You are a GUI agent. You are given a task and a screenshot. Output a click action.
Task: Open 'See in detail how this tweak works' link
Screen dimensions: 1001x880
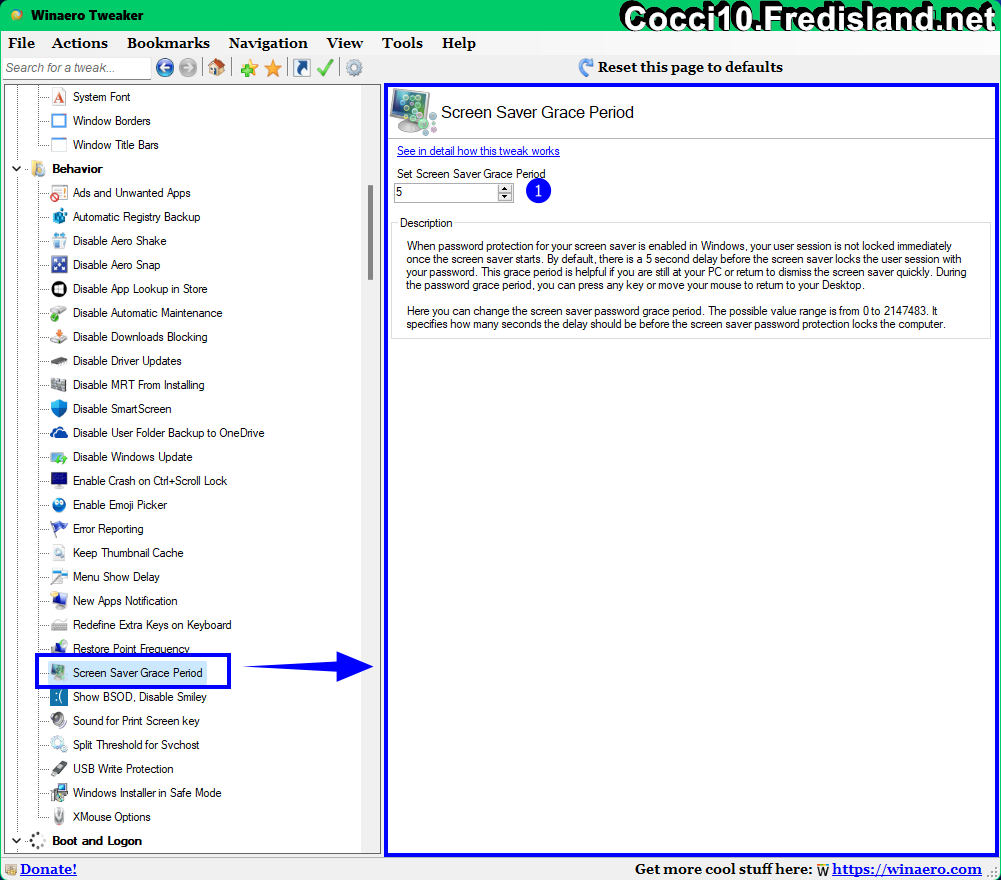pos(478,151)
